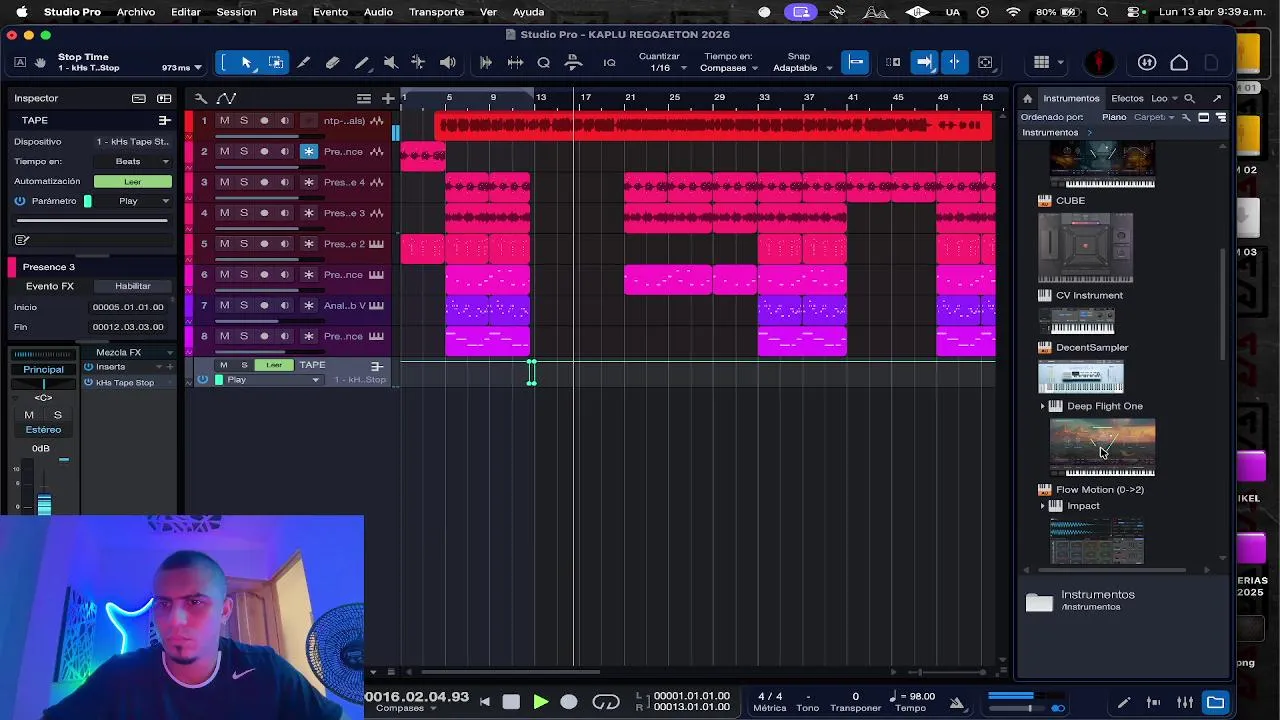Open the Mix console faders icon

pyautogui.click(x=1184, y=702)
